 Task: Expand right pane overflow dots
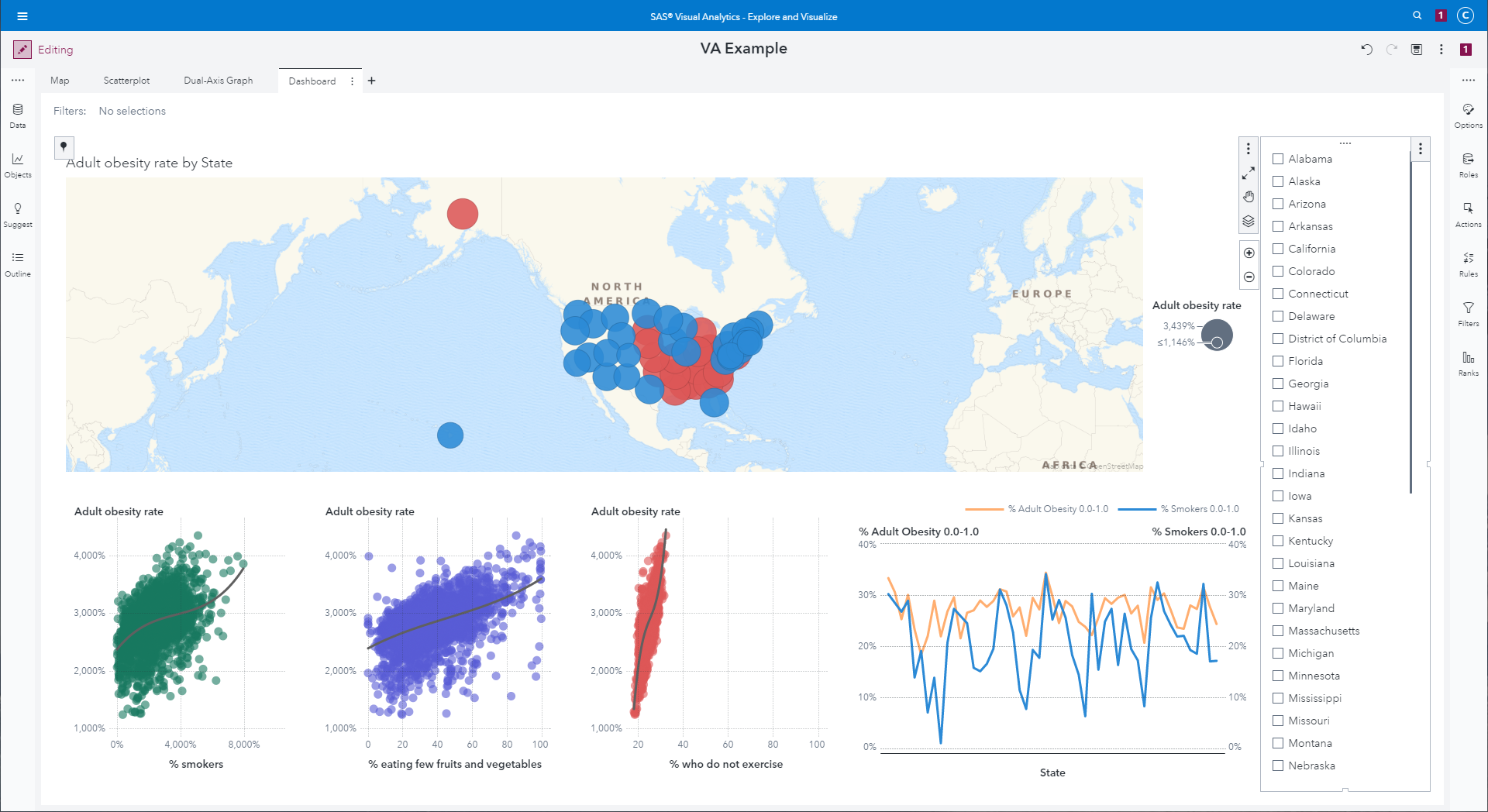tap(1469, 80)
